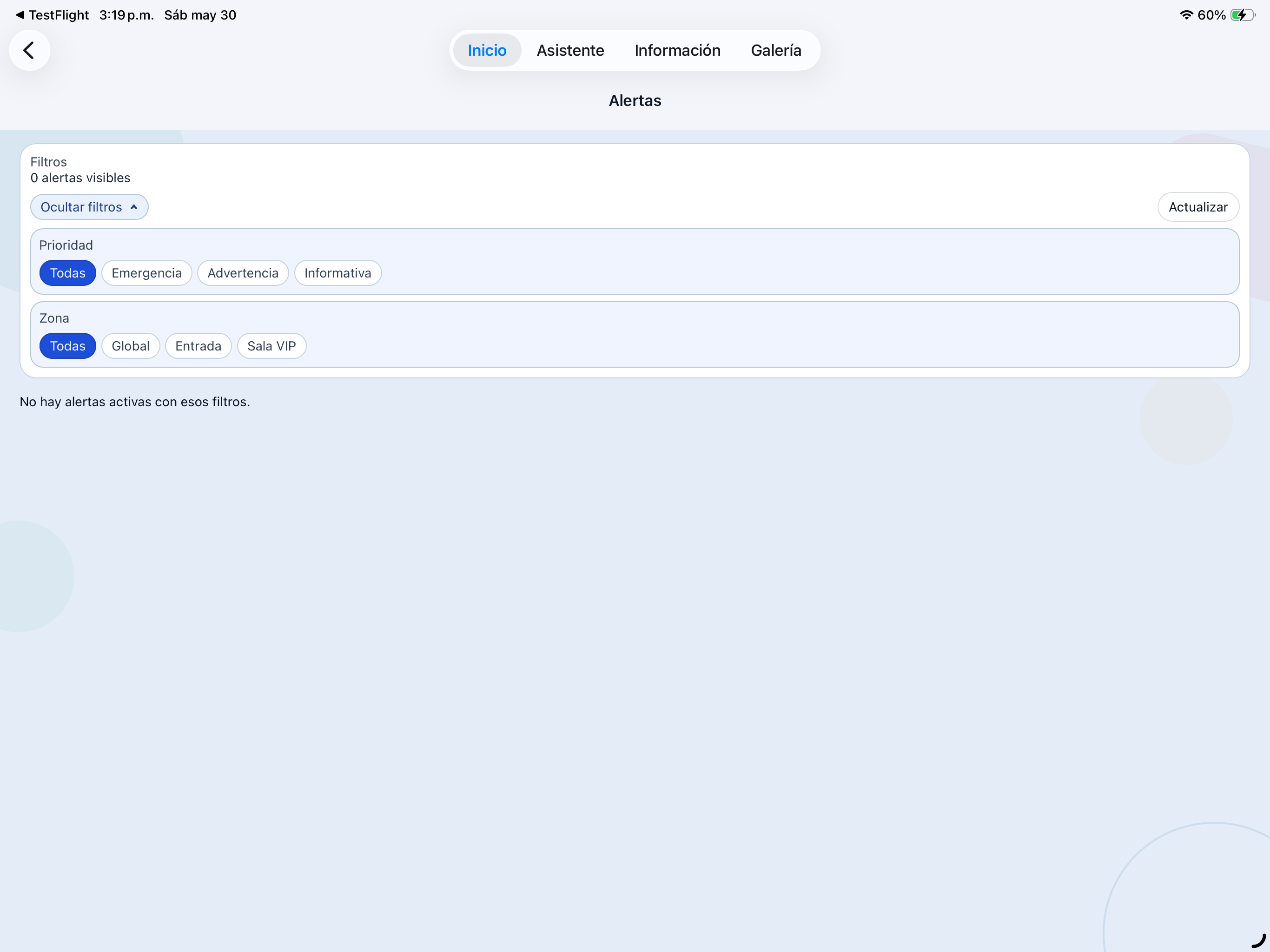Click the Filtros heading
Image resolution: width=1270 pixels, height=952 pixels.
pyautogui.click(x=49, y=162)
